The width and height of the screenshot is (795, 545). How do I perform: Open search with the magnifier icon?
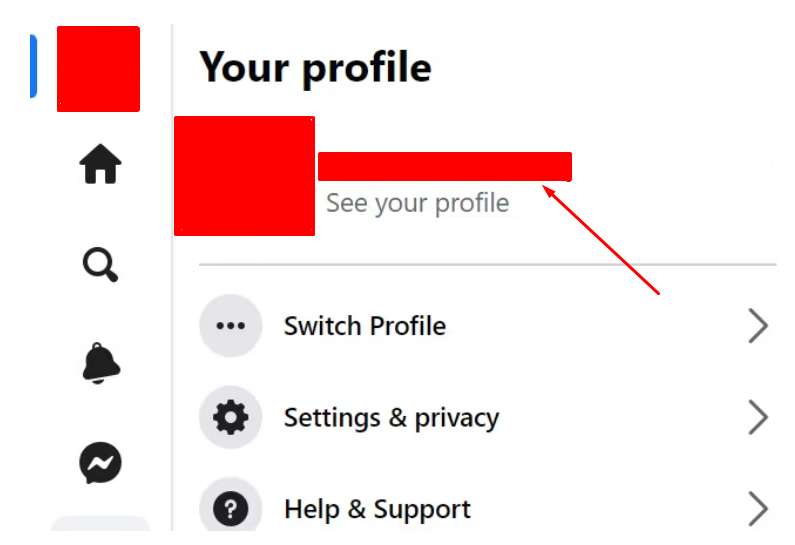[x=100, y=264]
